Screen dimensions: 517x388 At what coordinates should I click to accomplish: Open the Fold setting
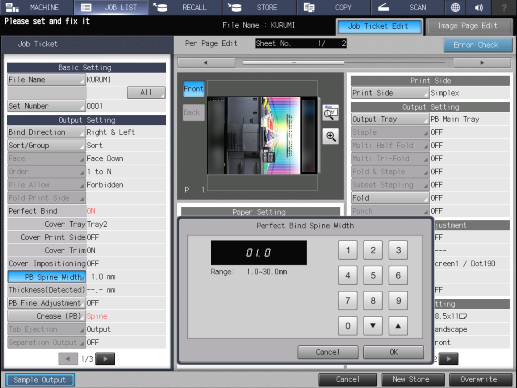pos(390,198)
